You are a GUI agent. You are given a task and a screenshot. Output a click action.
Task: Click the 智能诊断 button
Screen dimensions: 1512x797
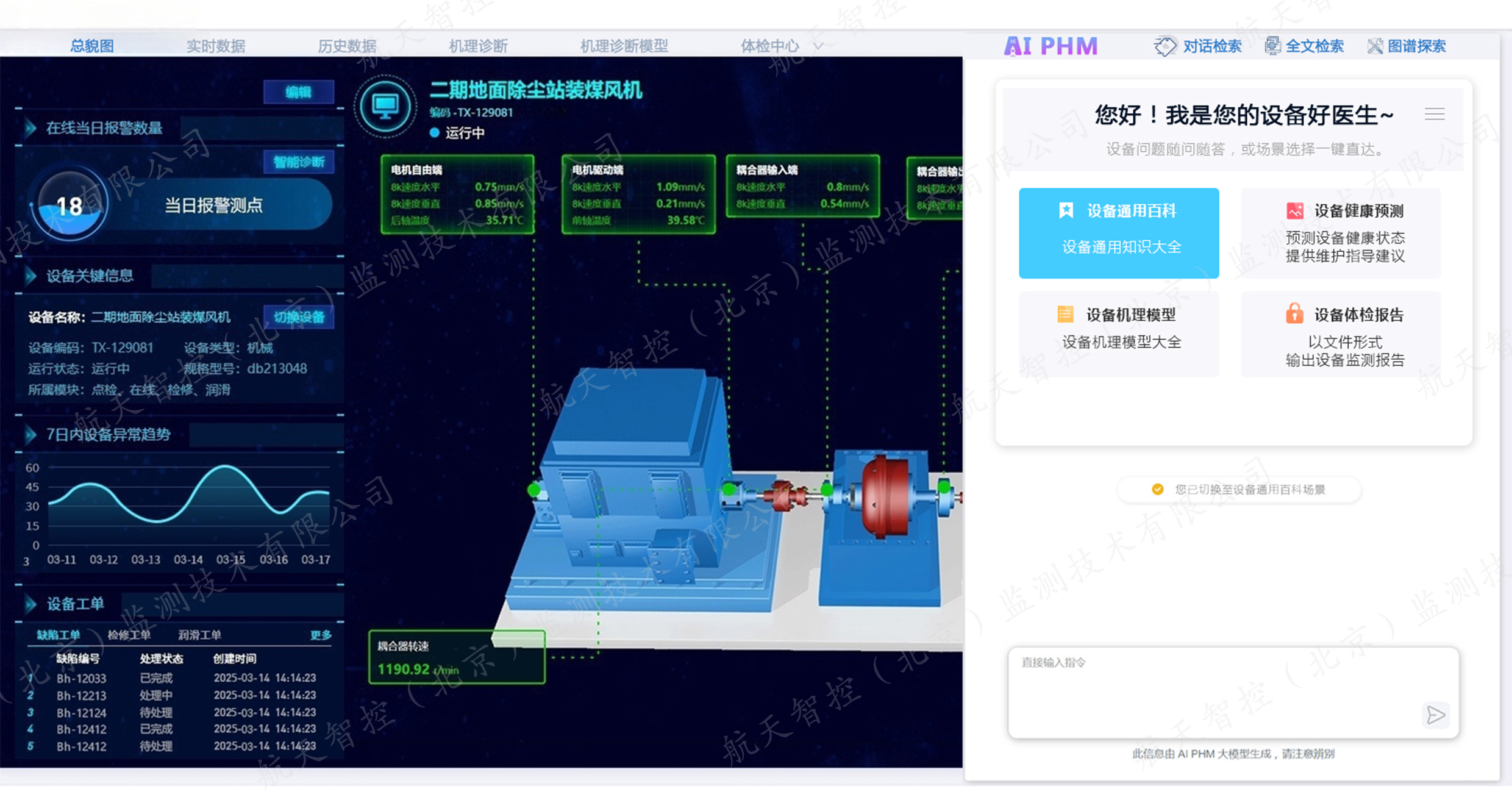[299, 162]
